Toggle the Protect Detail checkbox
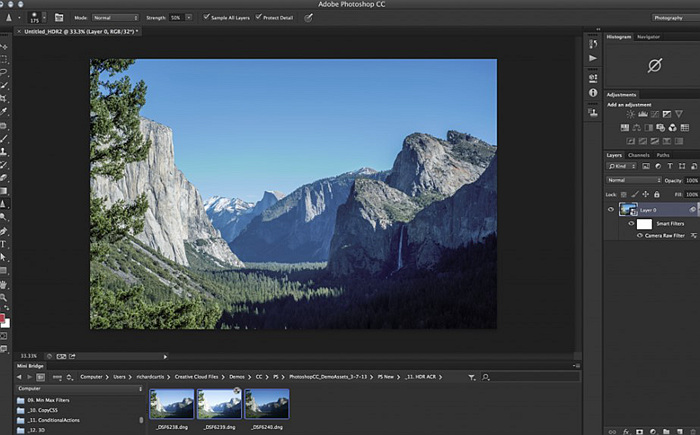Image resolution: width=700 pixels, height=435 pixels. click(258, 18)
